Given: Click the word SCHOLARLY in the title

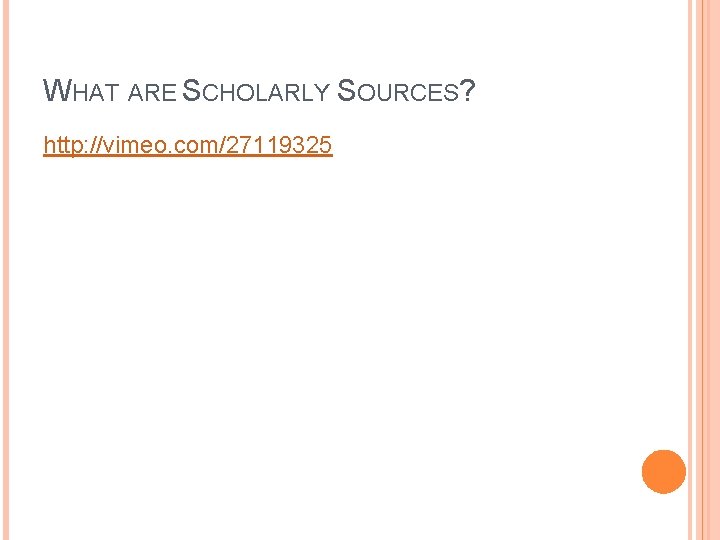Looking at the screenshot, I should 255,93.
